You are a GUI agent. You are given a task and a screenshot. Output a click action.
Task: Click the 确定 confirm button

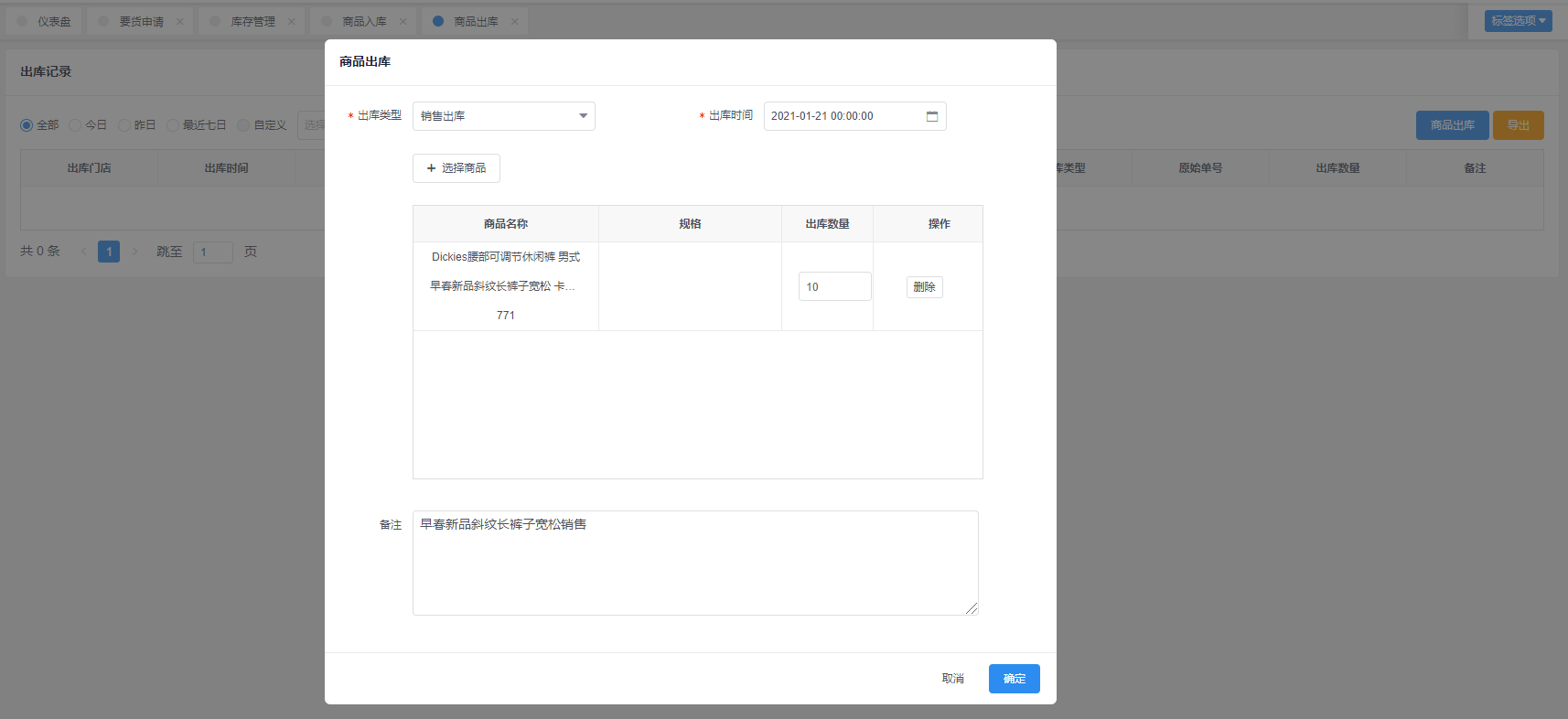[x=1015, y=679]
